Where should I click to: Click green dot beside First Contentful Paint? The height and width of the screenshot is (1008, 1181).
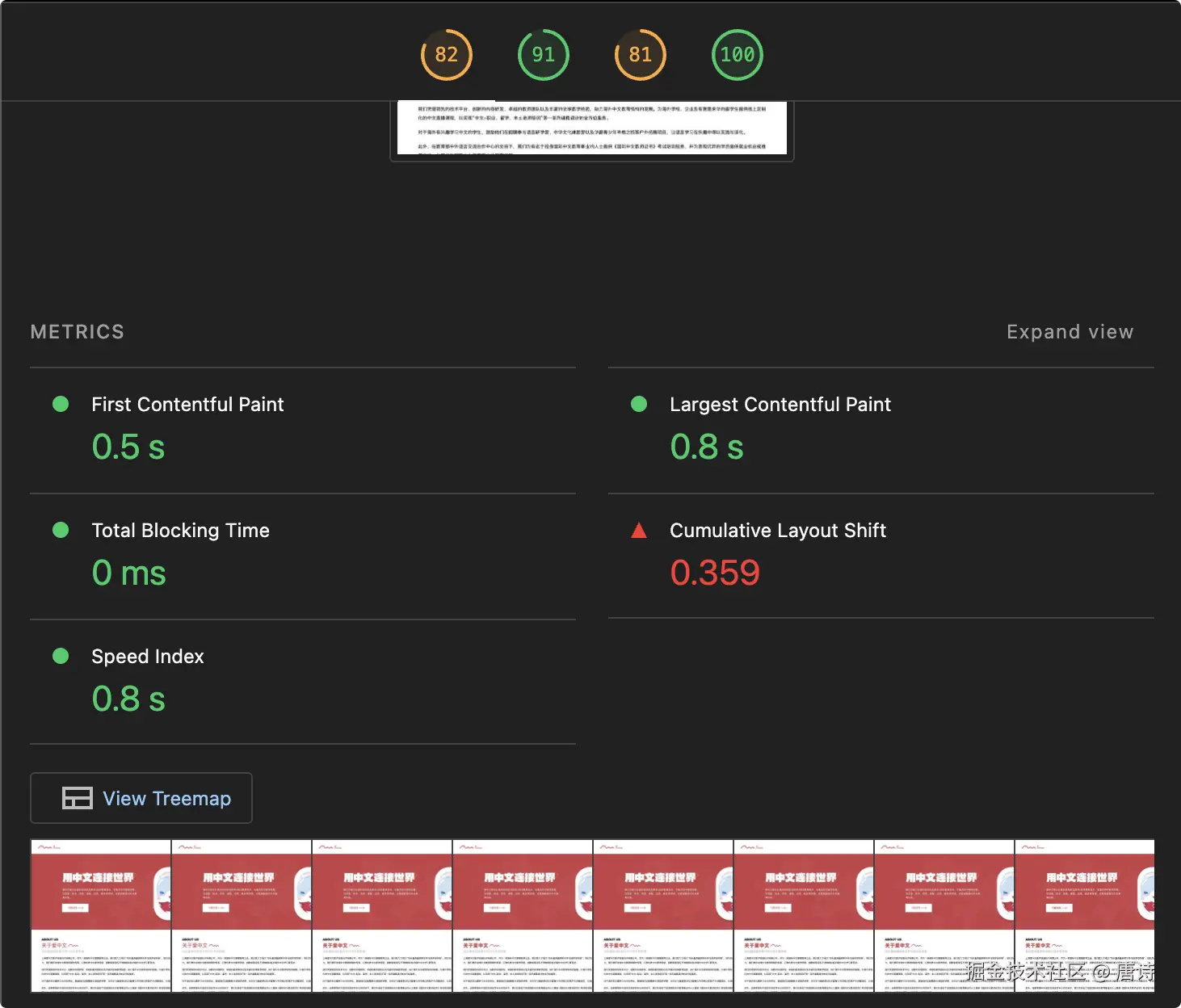61,404
